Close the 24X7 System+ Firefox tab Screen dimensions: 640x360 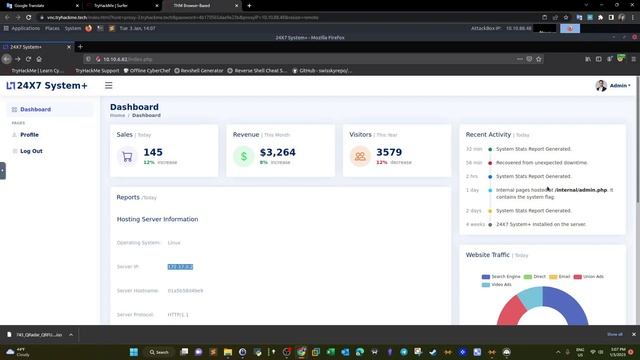click(x=69, y=47)
